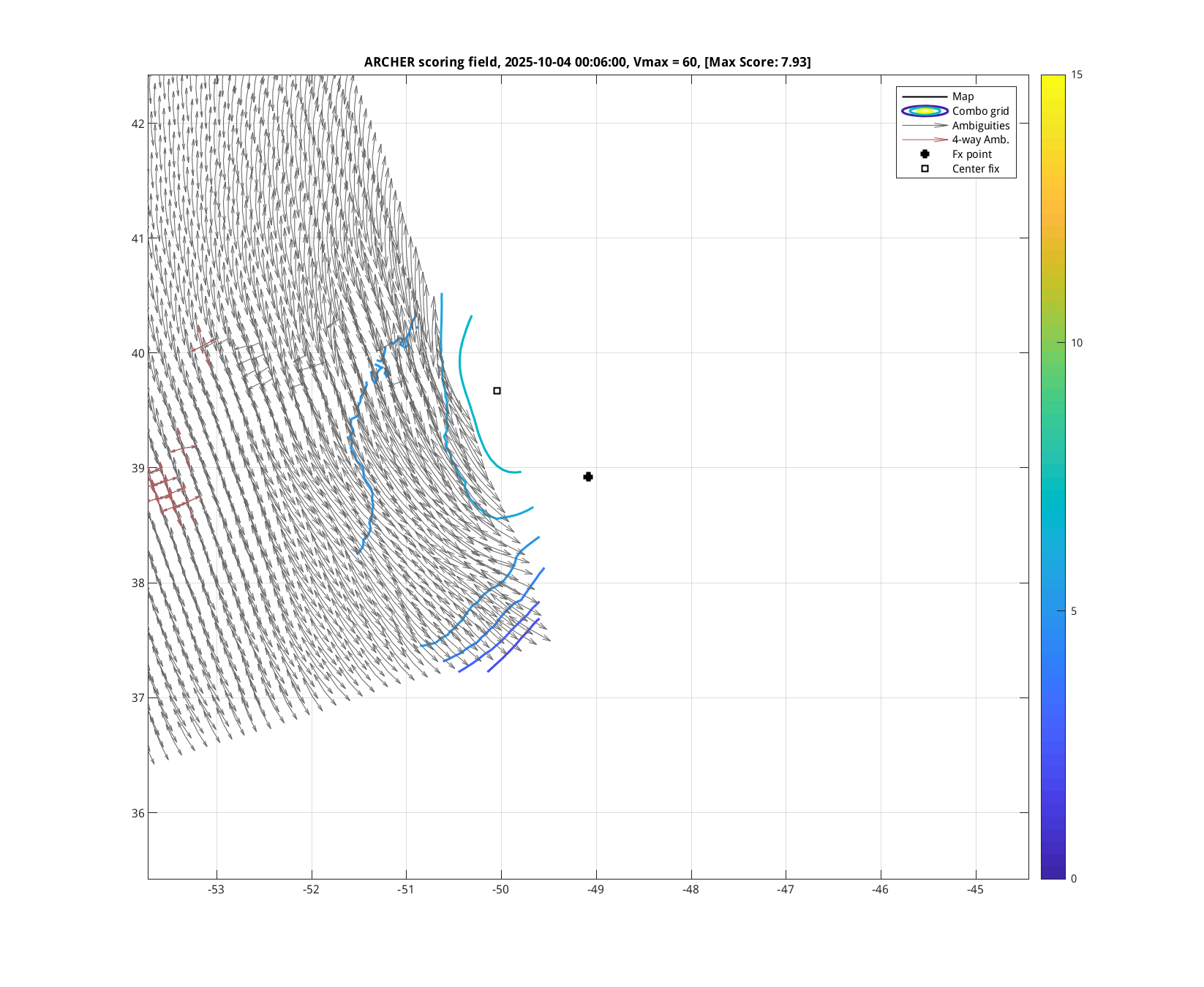Select the plot title ARCHER scoring field
The height and width of the screenshot is (987, 1204).
coord(587,62)
